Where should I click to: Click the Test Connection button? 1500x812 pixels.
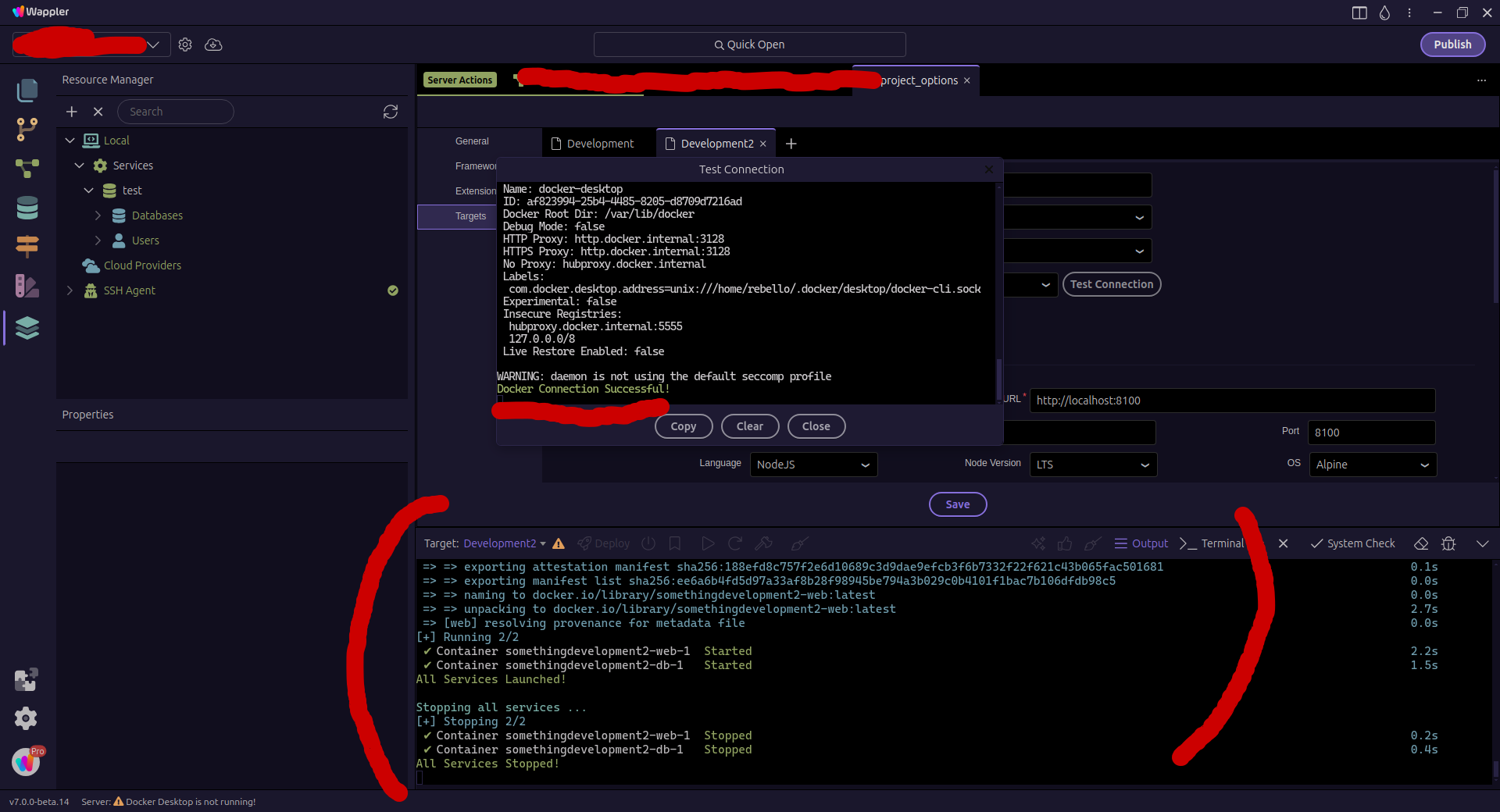[x=1112, y=284]
